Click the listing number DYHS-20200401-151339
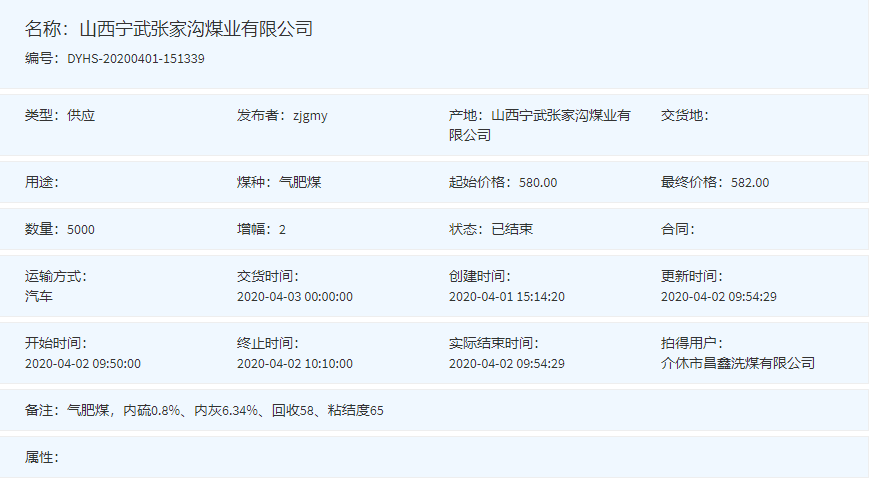The image size is (873, 481). (136, 59)
